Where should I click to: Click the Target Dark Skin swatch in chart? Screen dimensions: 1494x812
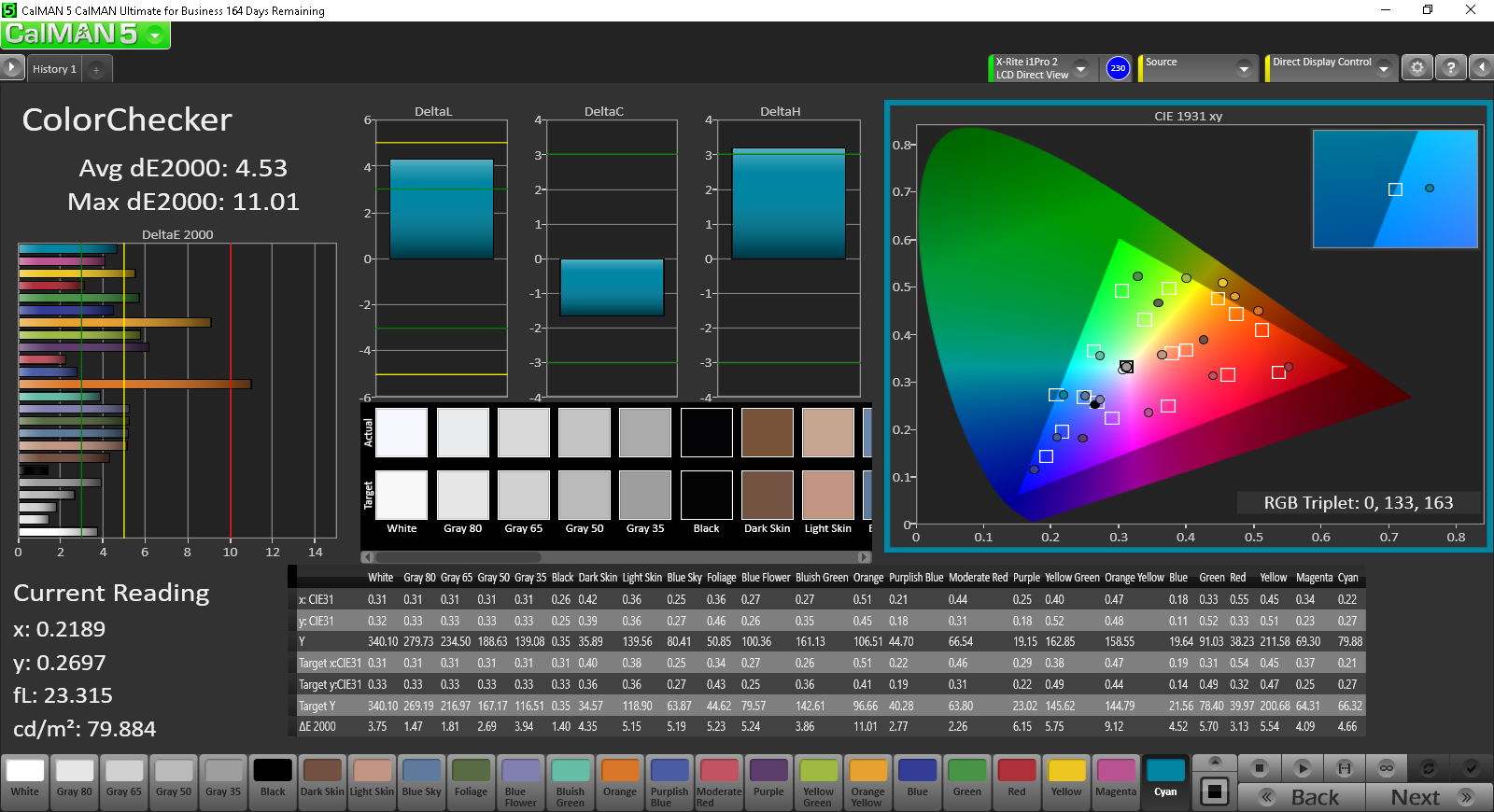point(768,495)
